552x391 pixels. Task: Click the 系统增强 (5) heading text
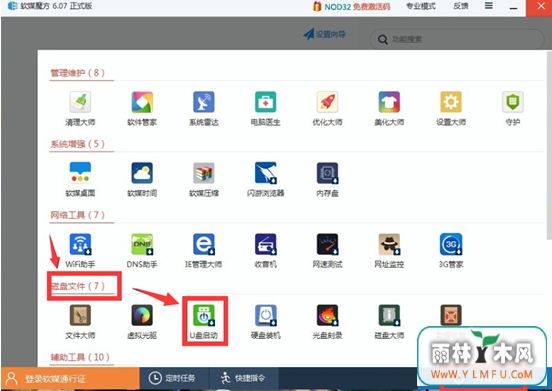tap(78, 144)
